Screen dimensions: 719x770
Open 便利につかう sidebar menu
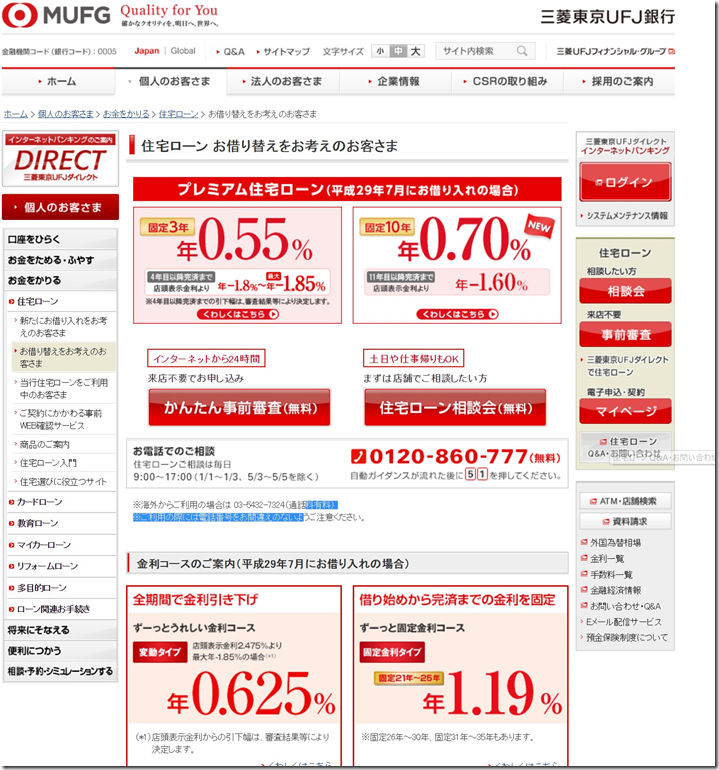click(60, 651)
